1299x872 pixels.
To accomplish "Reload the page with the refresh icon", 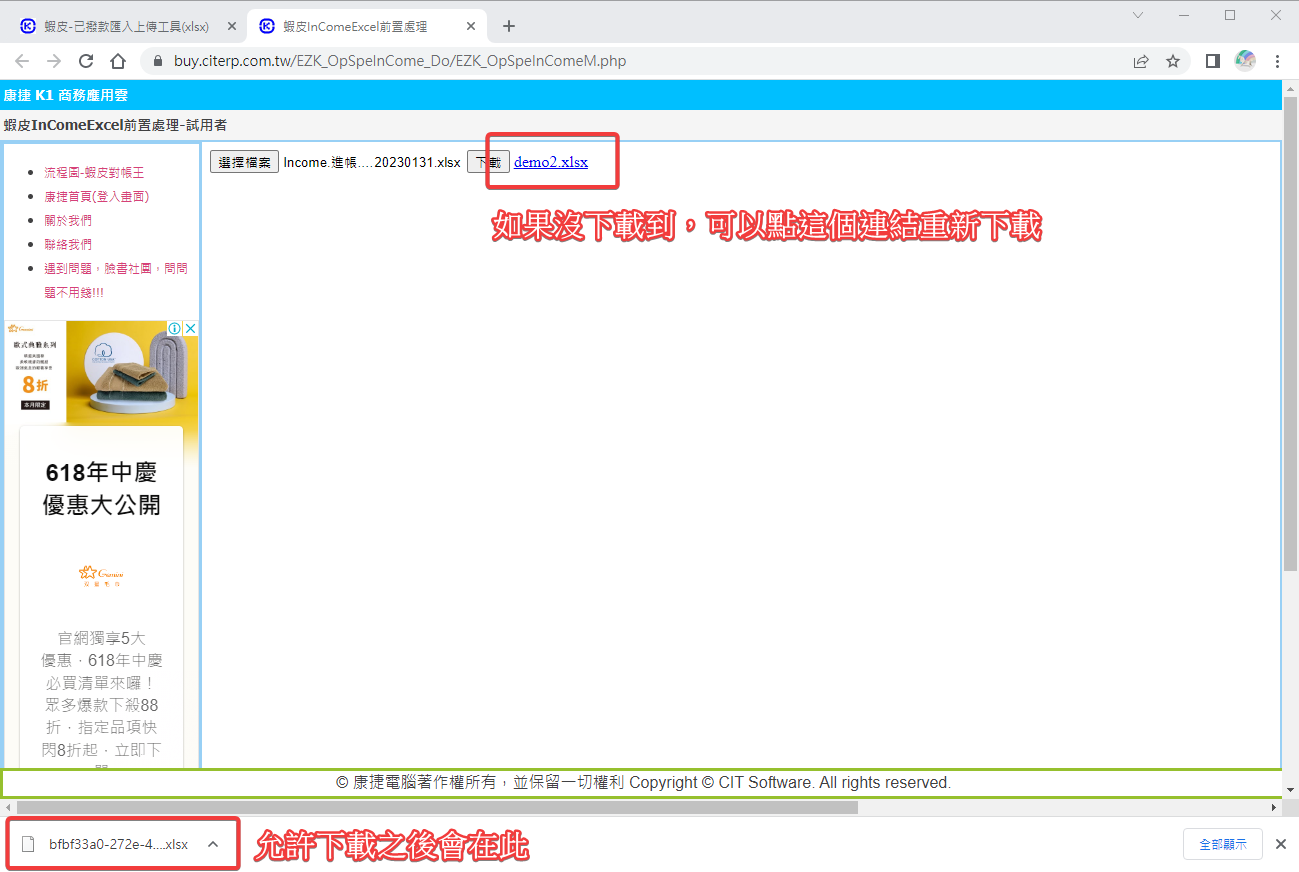I will point(86,61).
